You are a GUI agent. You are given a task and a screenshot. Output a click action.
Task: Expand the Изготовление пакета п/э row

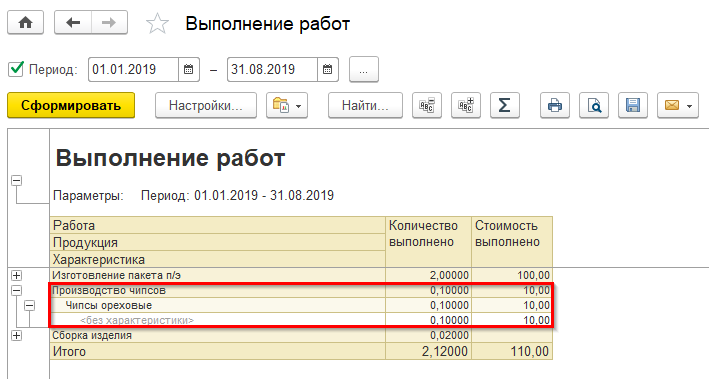click(17, 275)
